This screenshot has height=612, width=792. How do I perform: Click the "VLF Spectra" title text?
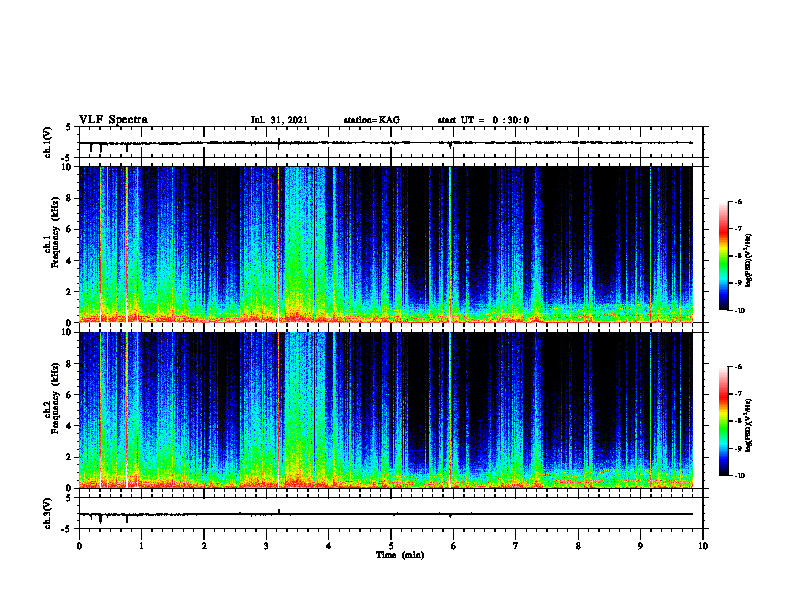pos(113,120)
